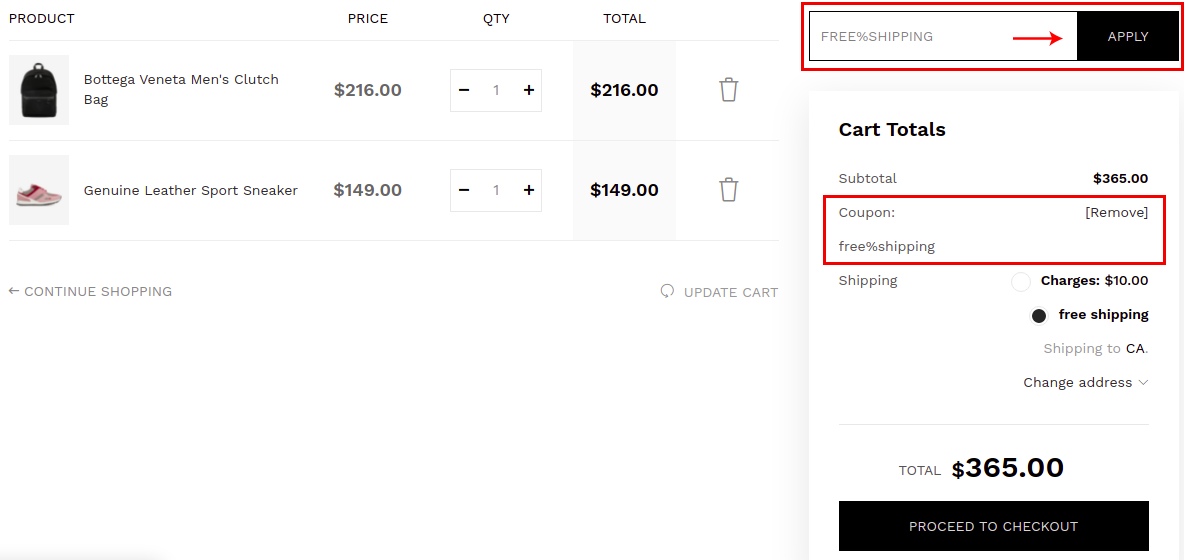The width and height of the screenshot is (1184, 560).
Task: Remove Genuine Leather Sport Sneaker with trash icon
Action: pyautogui.click(x=728, y=190)
